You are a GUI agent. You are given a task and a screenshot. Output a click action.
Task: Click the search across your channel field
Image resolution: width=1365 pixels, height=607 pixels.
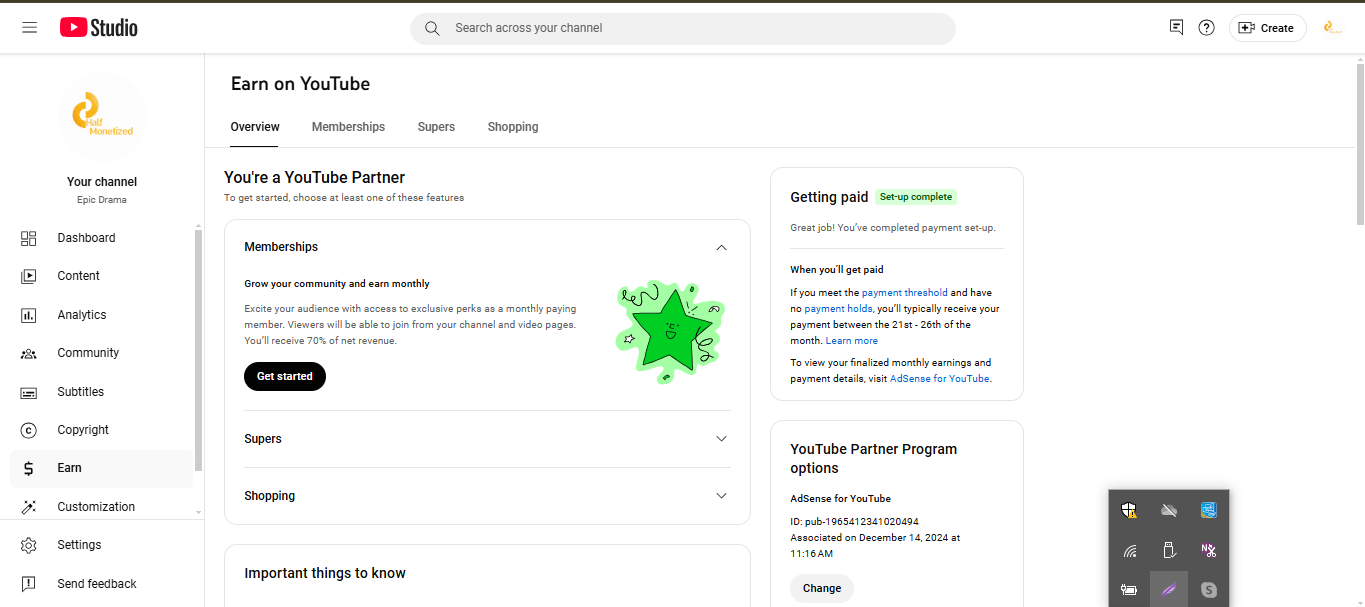[x=682, y=28]
